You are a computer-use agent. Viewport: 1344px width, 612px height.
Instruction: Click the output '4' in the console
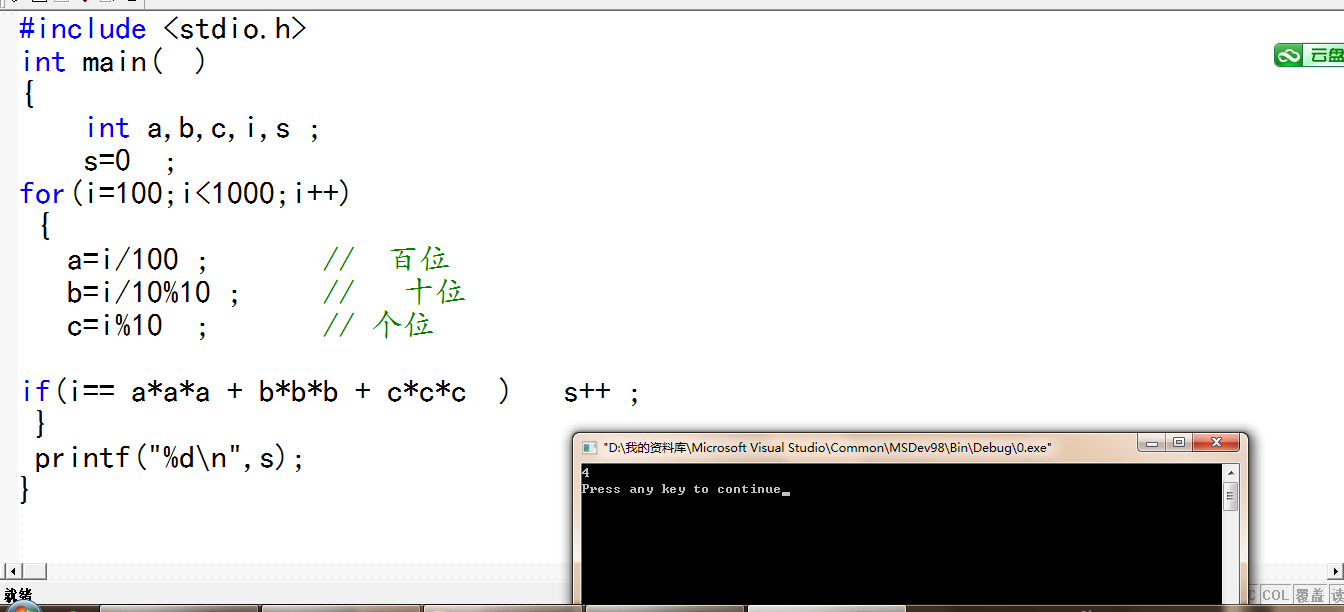(585, 472)
